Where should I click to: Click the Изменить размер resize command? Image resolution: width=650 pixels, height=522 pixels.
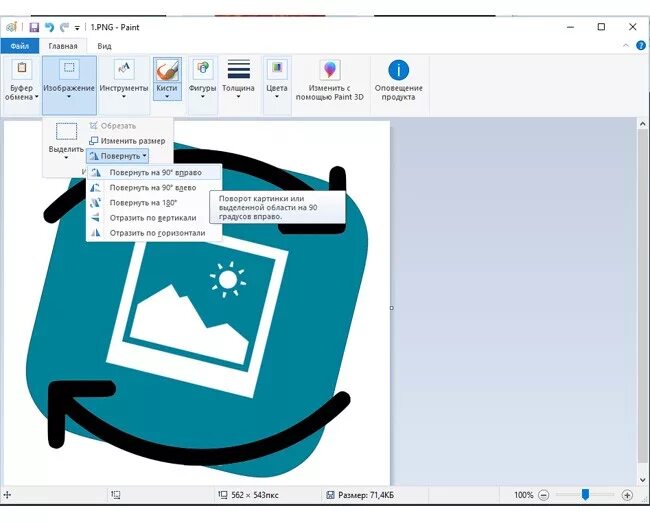(x=127, y=141)
